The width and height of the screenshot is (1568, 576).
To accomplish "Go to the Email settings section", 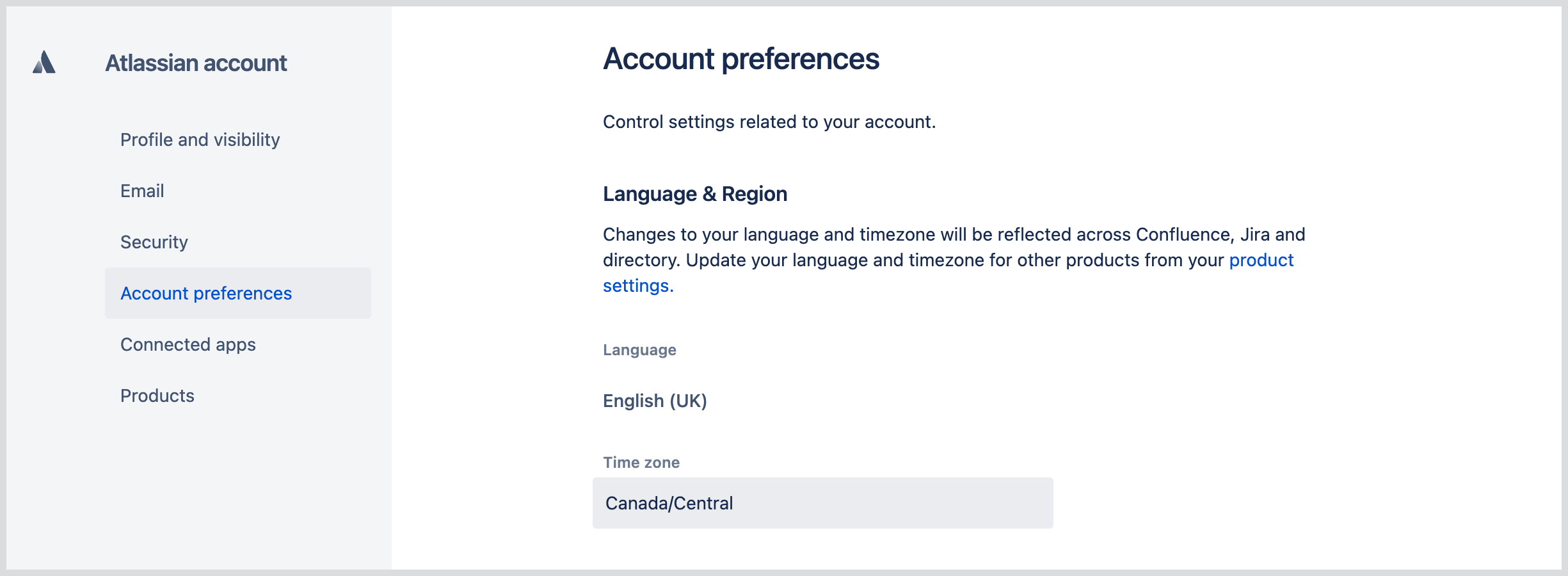I will [141, 191].
